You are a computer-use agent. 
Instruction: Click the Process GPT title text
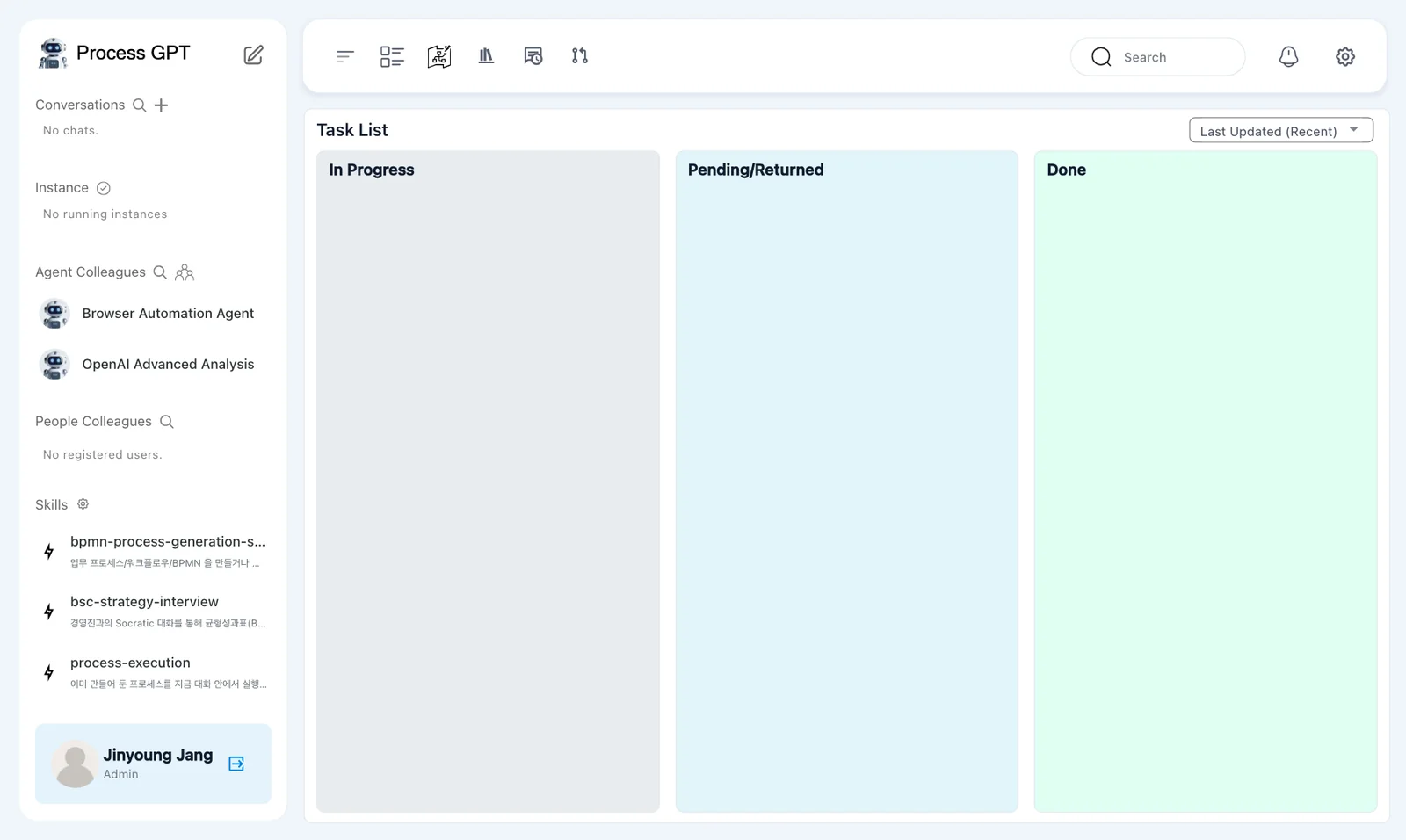pyautogui.click(x=133, y=53)
